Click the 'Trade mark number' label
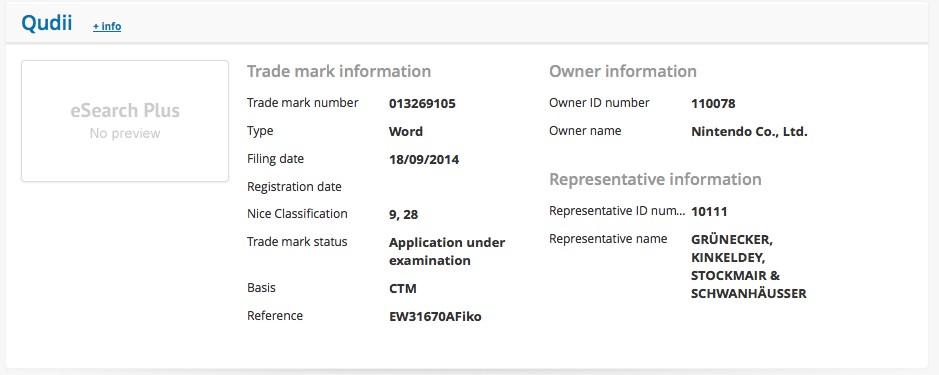The width and height of the screenshot is (939, 375). point(302,102)
